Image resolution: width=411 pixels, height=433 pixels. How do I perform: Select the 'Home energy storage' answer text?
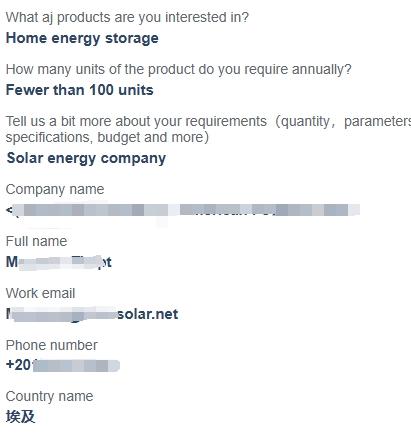[82, 38]
